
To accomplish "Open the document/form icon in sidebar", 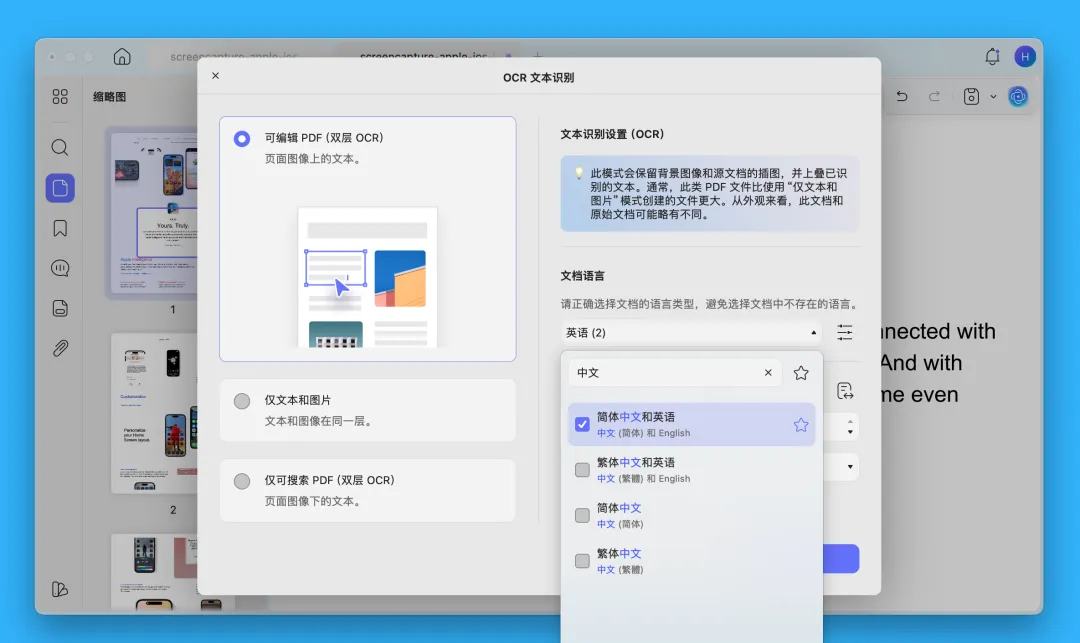I will [60, 308].
